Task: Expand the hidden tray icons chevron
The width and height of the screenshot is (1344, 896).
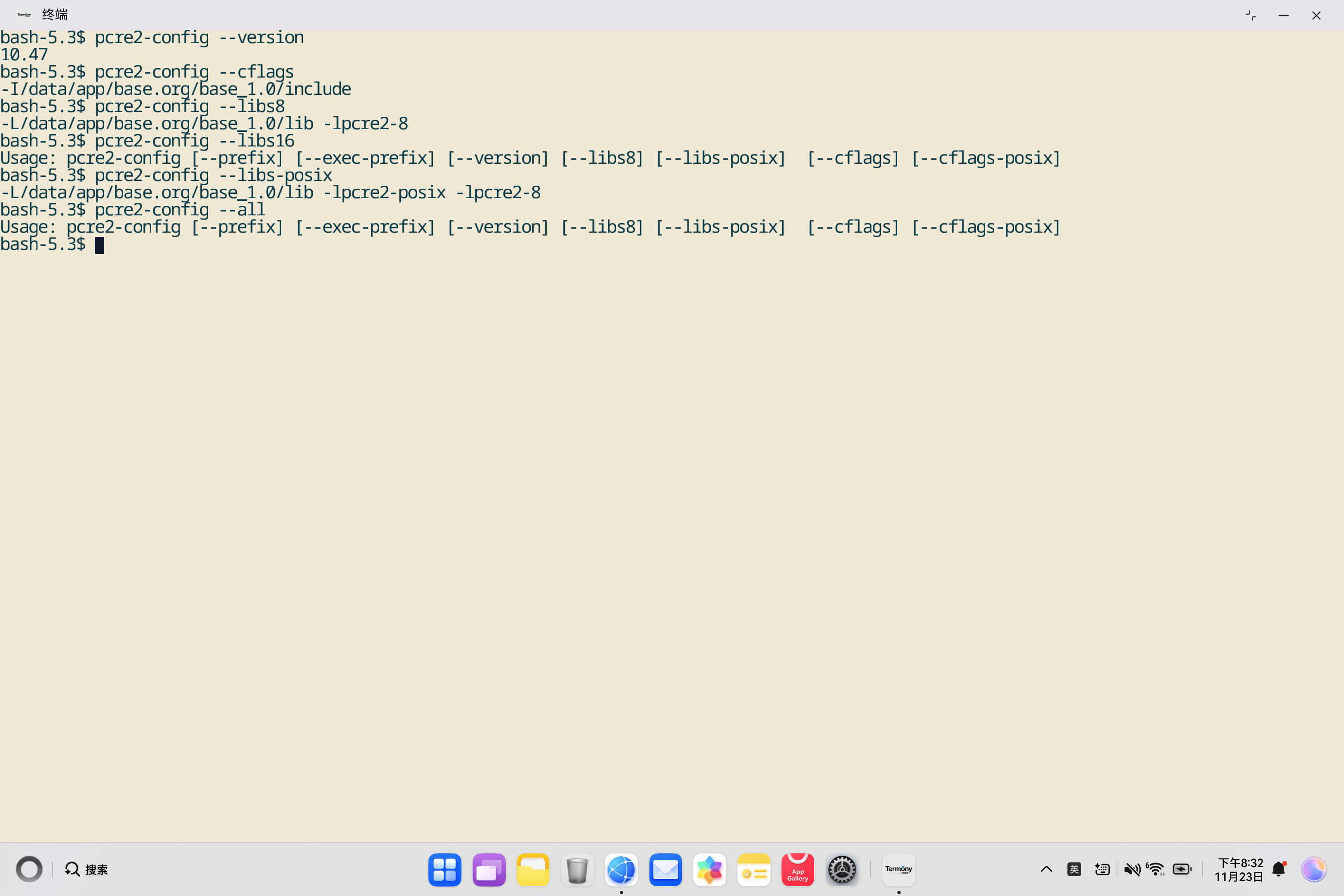Action: pyautogui.click(x=1046, y=869)
